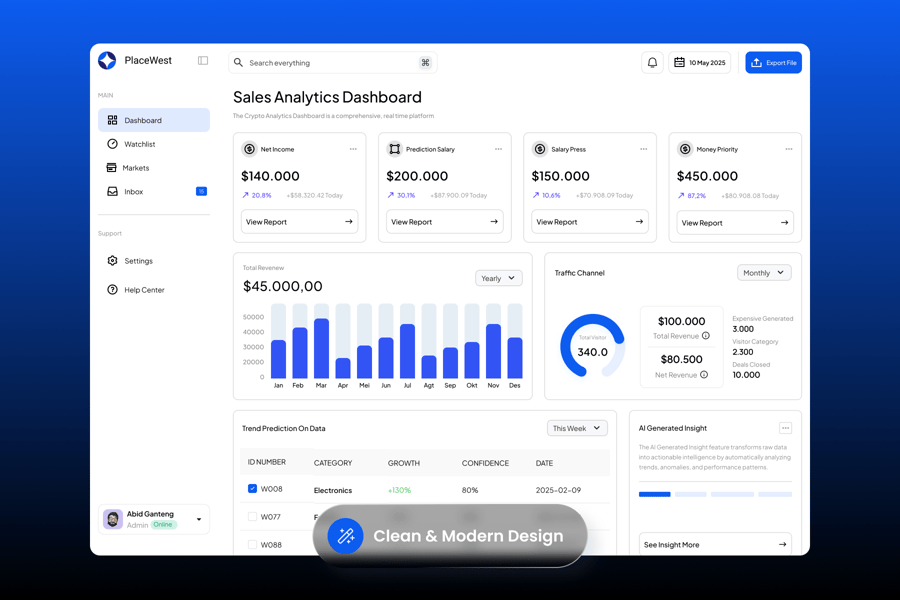Click the Net Revenue info icon
The width and height of the screenshot is (900, 600).
click(x=704, y=375)
